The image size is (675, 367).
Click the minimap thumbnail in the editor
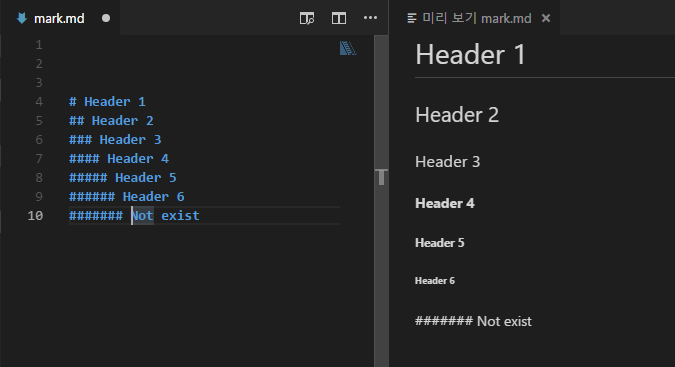click(348, 48)
